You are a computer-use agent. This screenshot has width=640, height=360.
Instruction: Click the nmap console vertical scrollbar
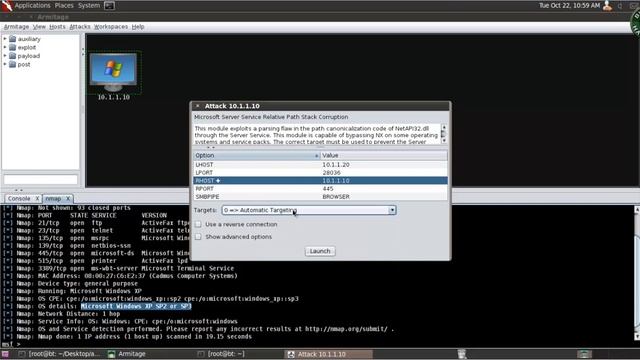coord(637,273)
